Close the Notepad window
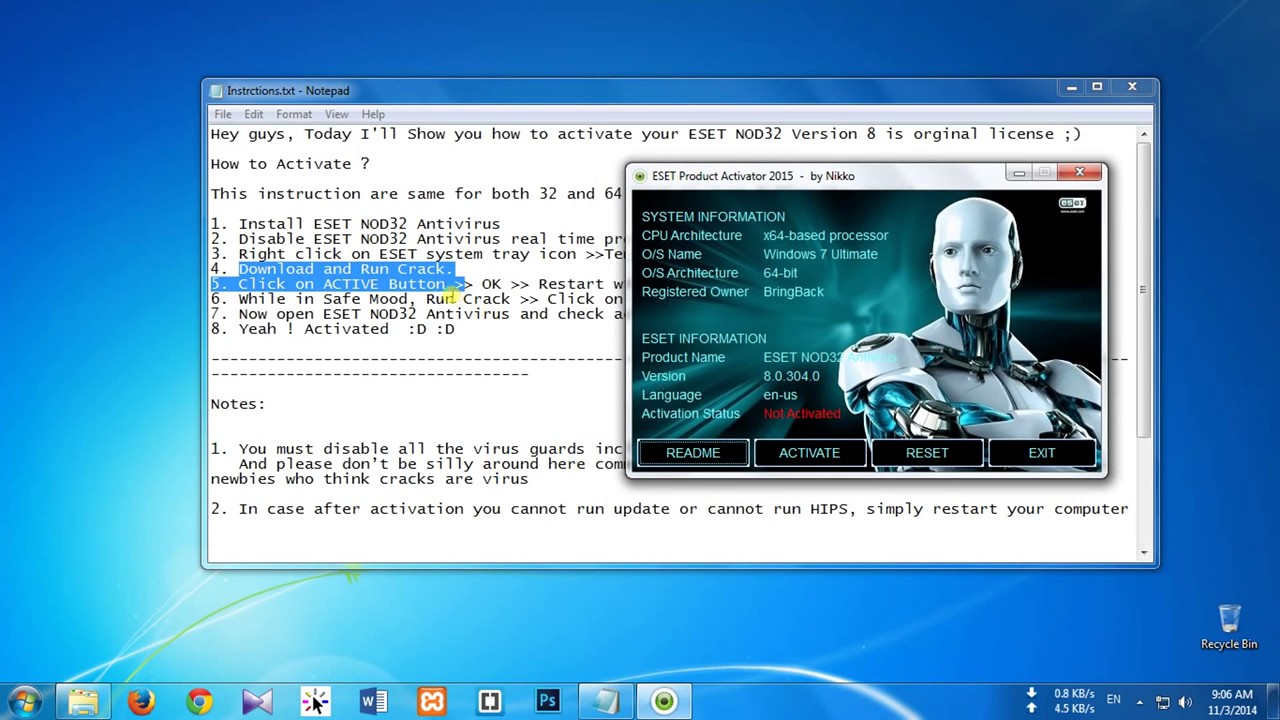 point(1132,87)
